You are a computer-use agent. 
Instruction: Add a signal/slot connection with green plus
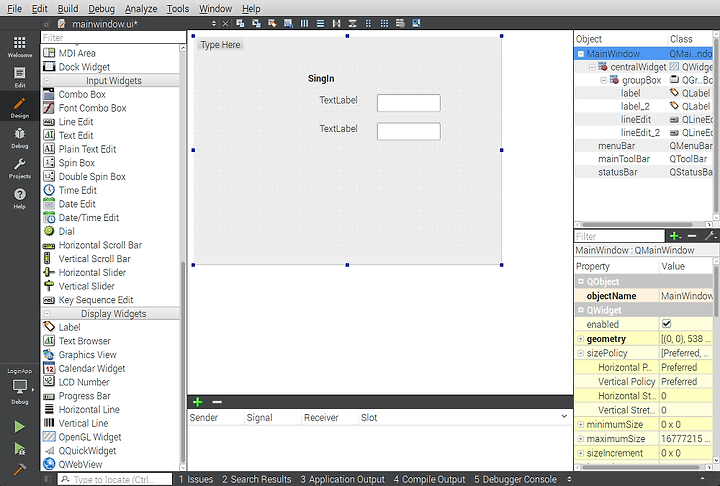pos(197,402)
